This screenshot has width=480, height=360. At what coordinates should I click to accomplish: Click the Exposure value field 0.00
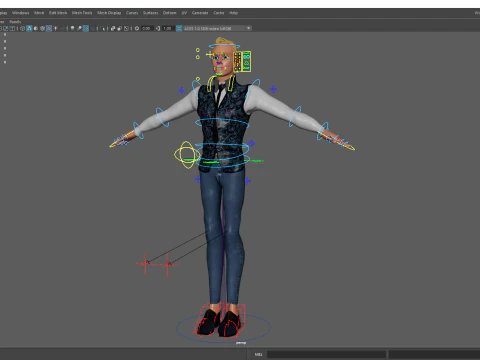pos(146,28)
